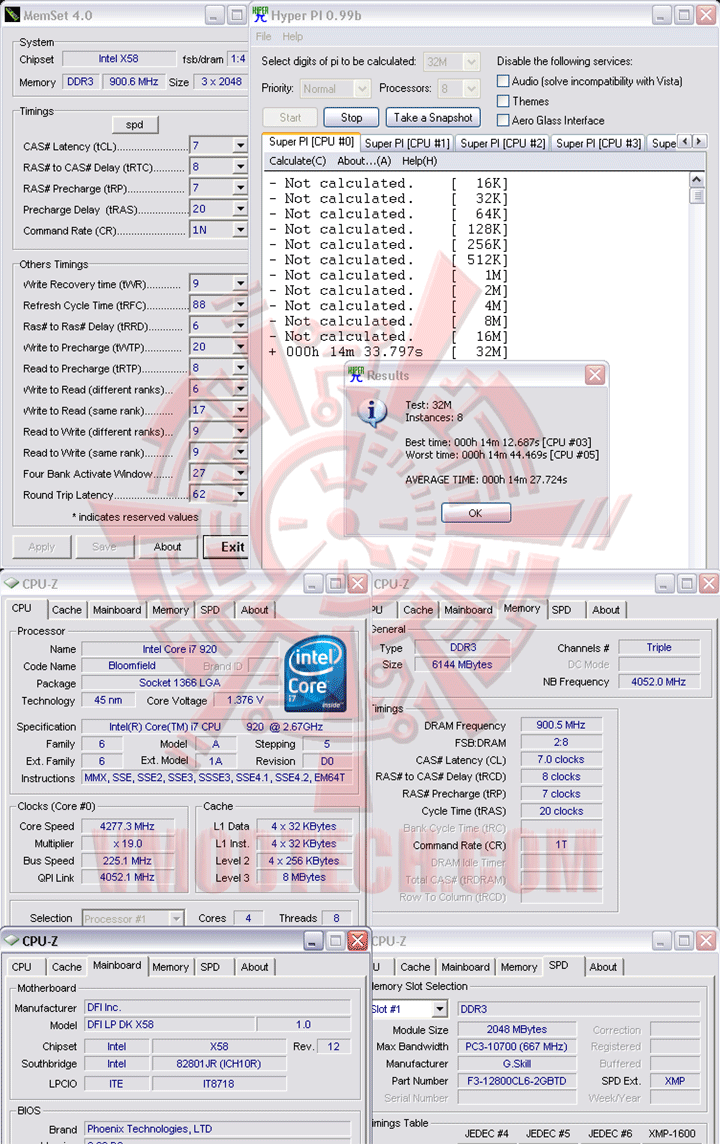Click the scroll up arrow in Super PI output
The width and height of the screenshot is (720, 1144).
click(x=696, y=179)
